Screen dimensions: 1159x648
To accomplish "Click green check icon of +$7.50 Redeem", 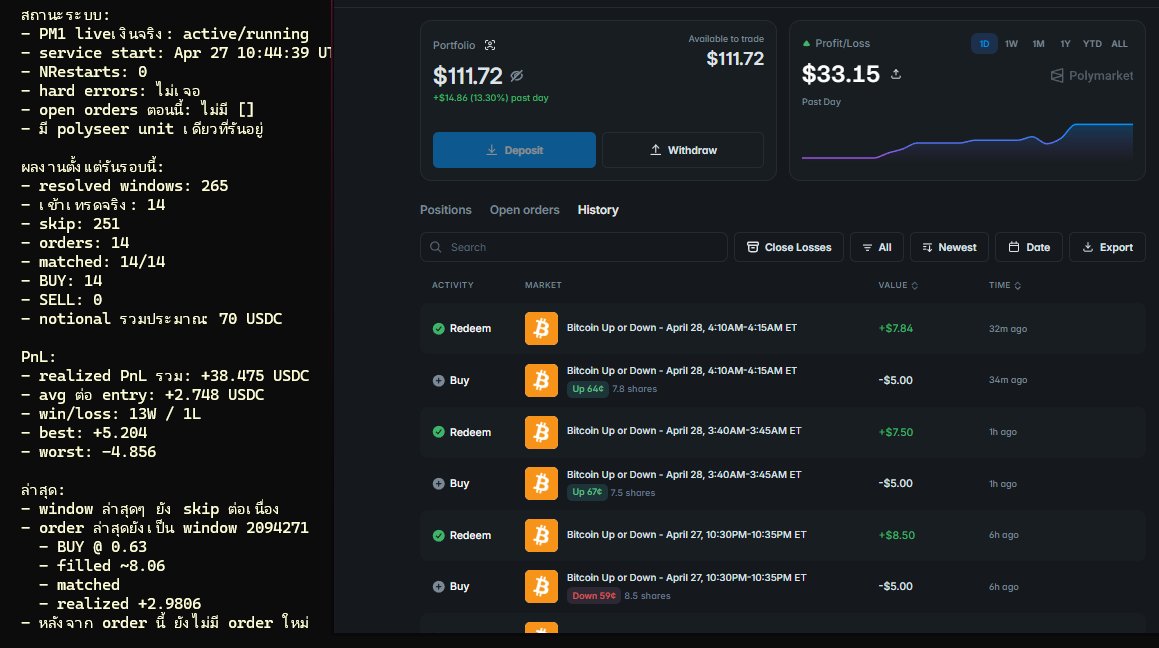I will 438,432.
